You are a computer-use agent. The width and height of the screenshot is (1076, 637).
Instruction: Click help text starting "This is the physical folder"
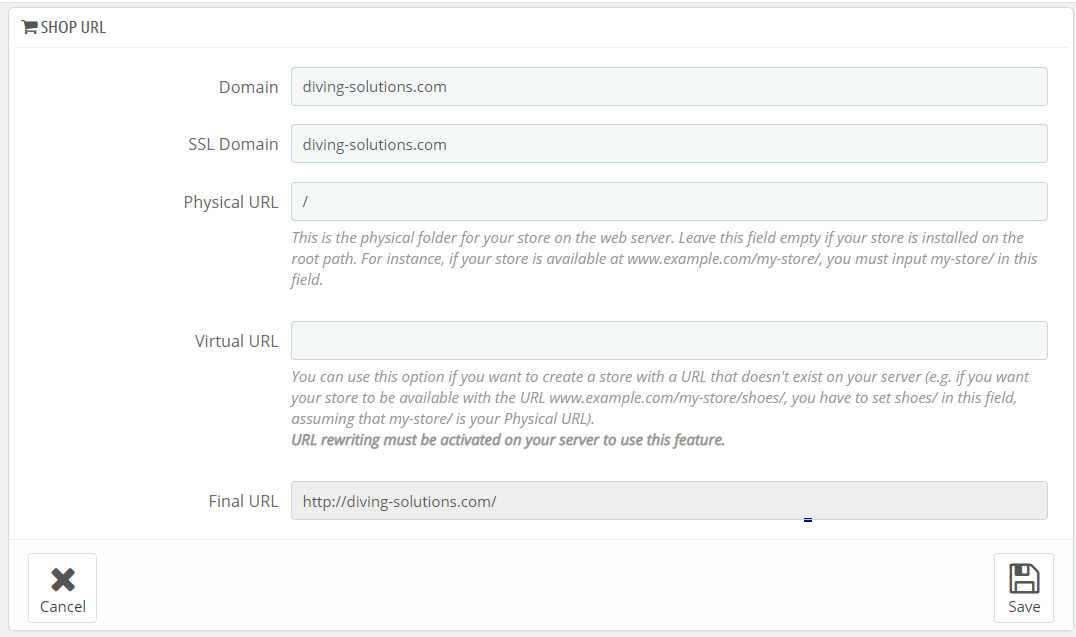(x=664, y=259)
